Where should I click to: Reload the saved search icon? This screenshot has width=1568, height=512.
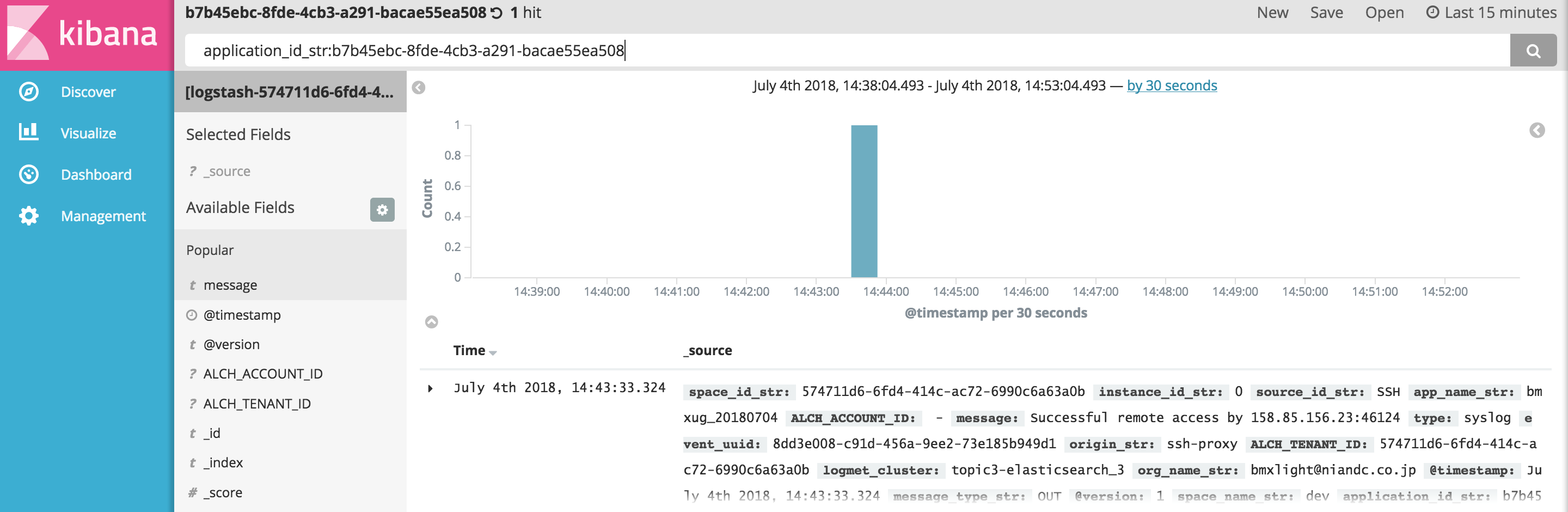(497, 13)
